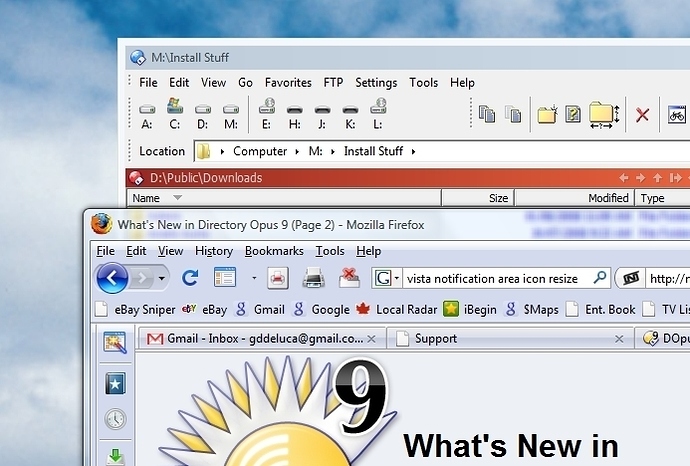This screenshot has height=466, width=690.
Task: Click the gray Print icon in Firefox toolbar
Action: [314, 278]
